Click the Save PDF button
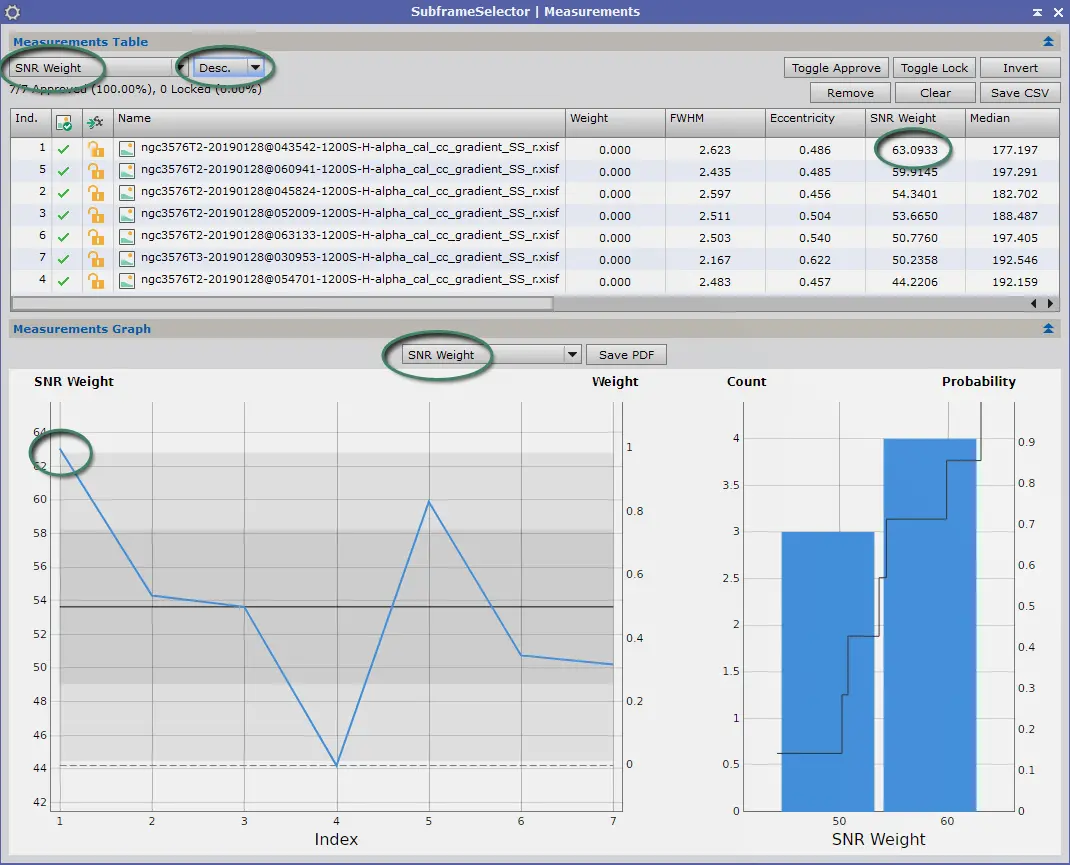Screen dimensions: 1070x865 click(x=626, y=355)
